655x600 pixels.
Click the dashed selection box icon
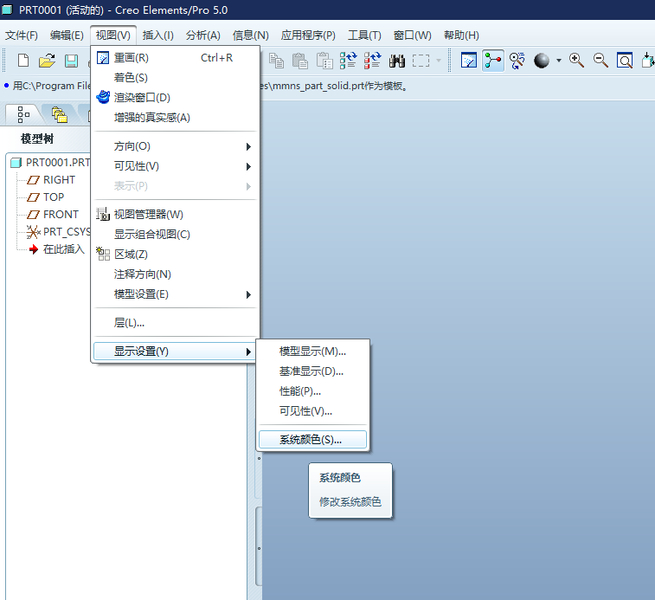pyautogui.click(x=421, y=61)
